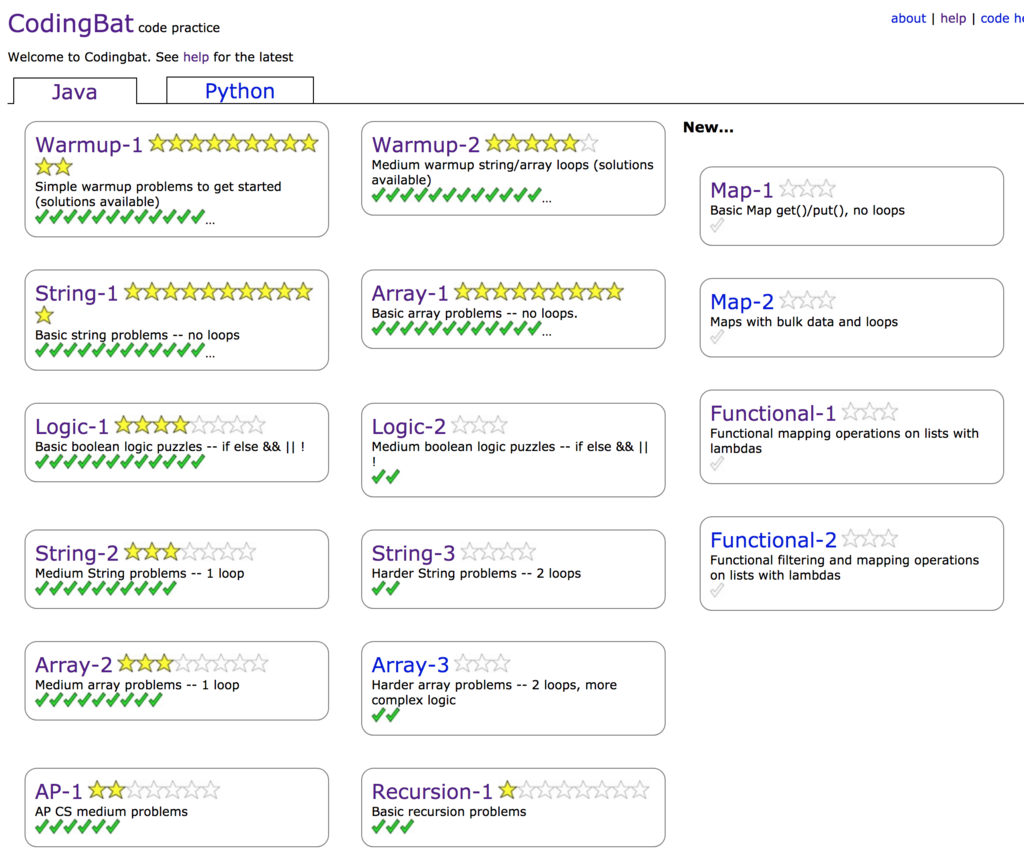Click the empty star rating beside Map-1
The image size is (1024, 851).
pyautogui.click(x=808, y=189)
